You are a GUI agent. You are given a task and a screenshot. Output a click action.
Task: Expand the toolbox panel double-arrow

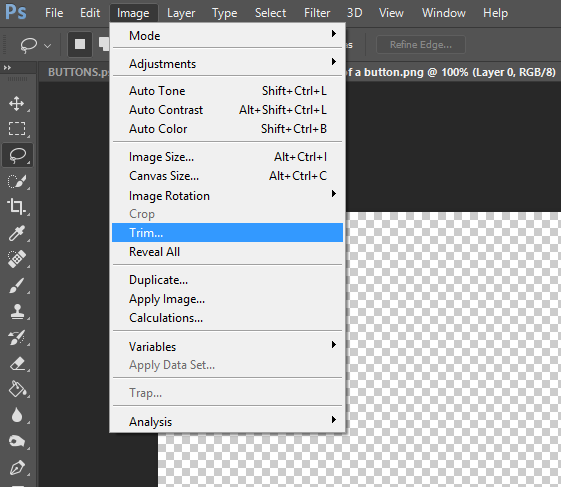[x=7, y=67]
